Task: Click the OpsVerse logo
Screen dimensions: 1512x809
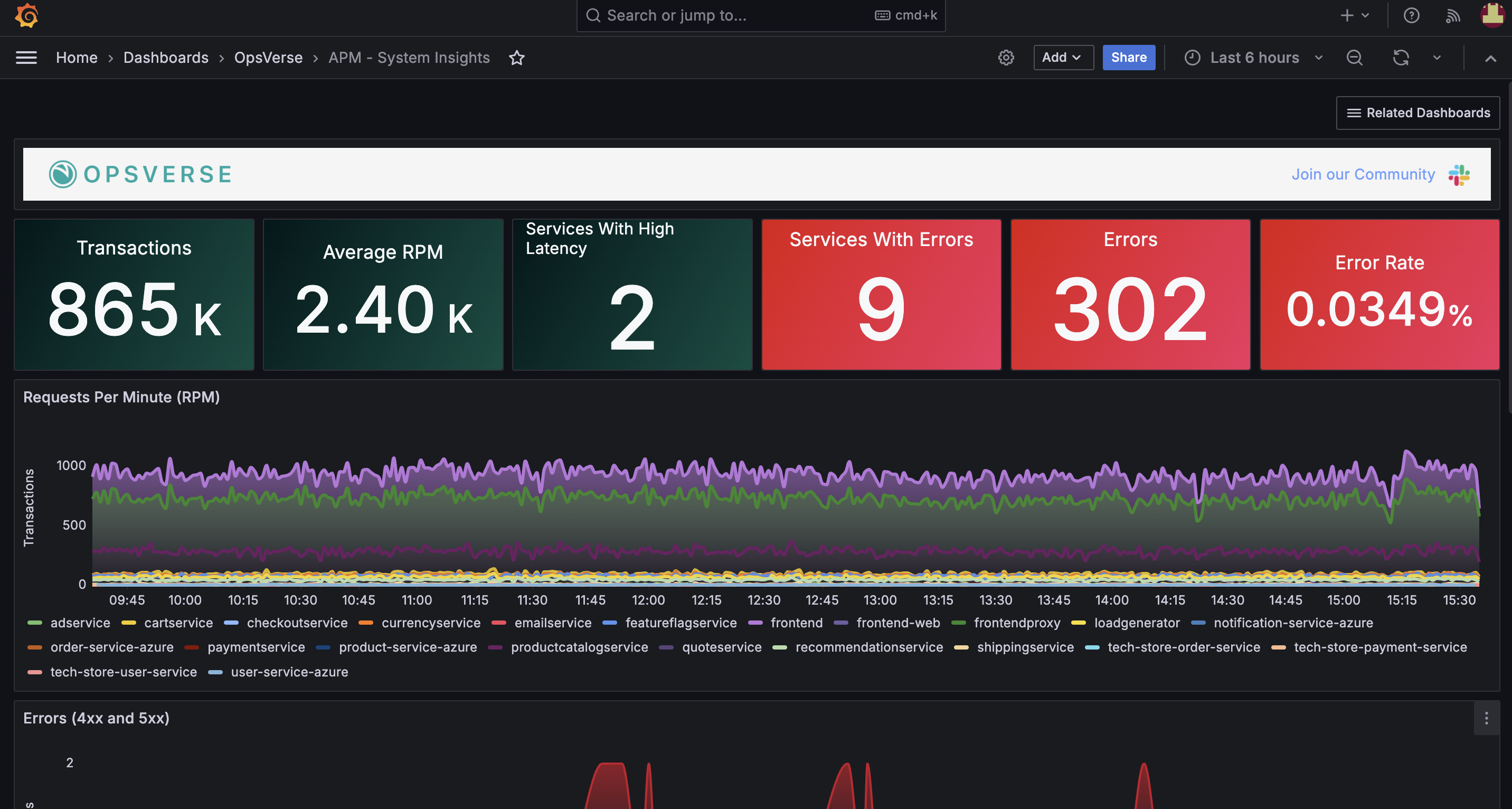Action: pyautogui.click(x=141, y=174)
